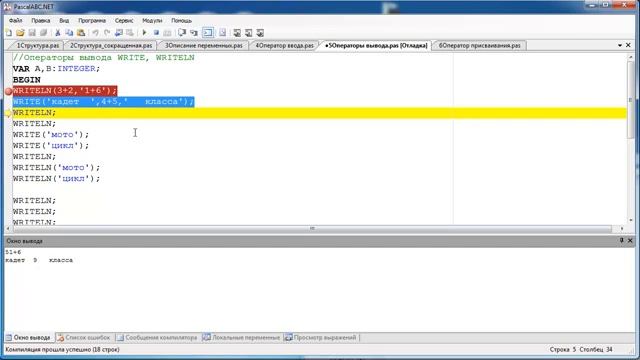Open the editor tab list dropdown arrow
This screenshot has width=640, height=360.
click(620, 45)
